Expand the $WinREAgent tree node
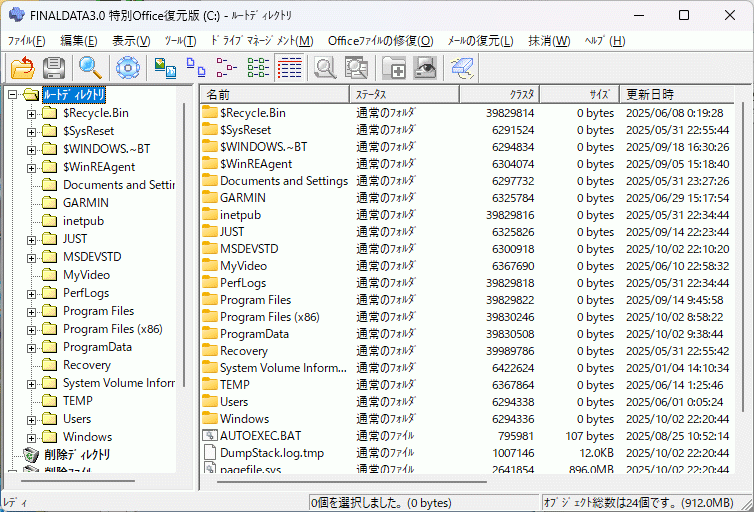 (31, 168)
